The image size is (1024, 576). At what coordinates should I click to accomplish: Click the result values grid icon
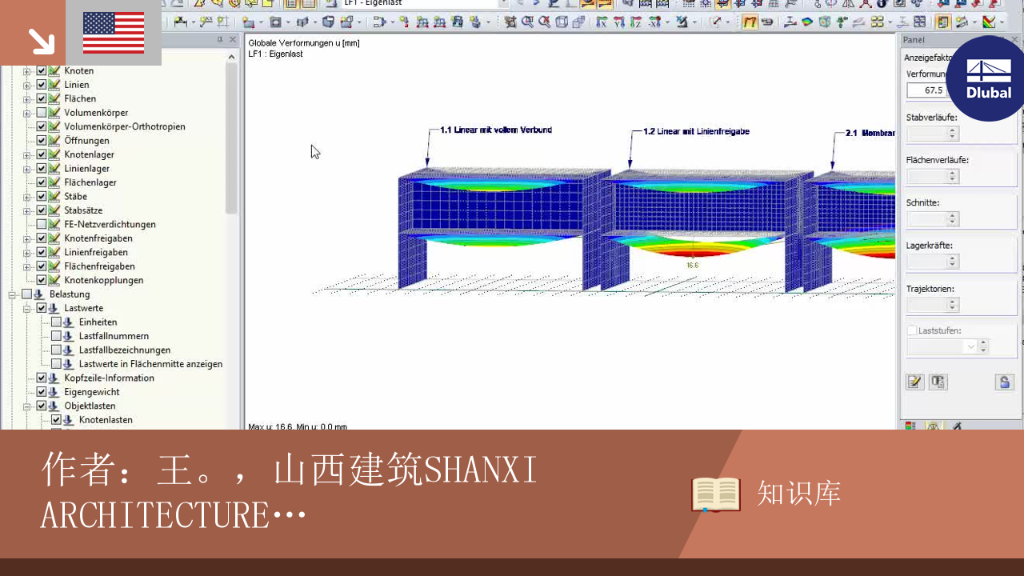pos(876,22)
